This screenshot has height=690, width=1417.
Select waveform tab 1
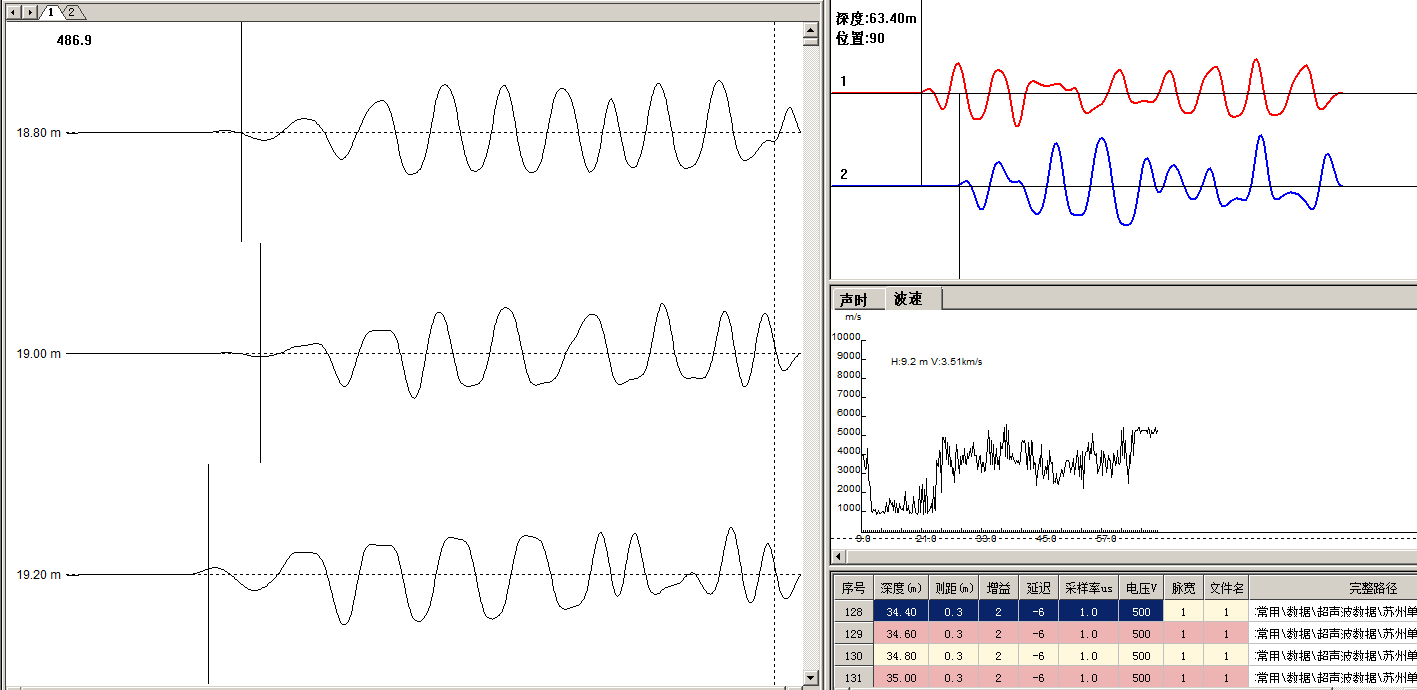(51, 12)
